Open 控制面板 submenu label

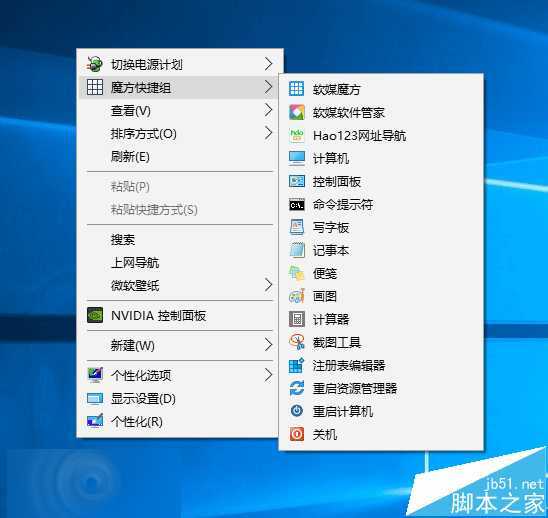click(x=337, y=182)
